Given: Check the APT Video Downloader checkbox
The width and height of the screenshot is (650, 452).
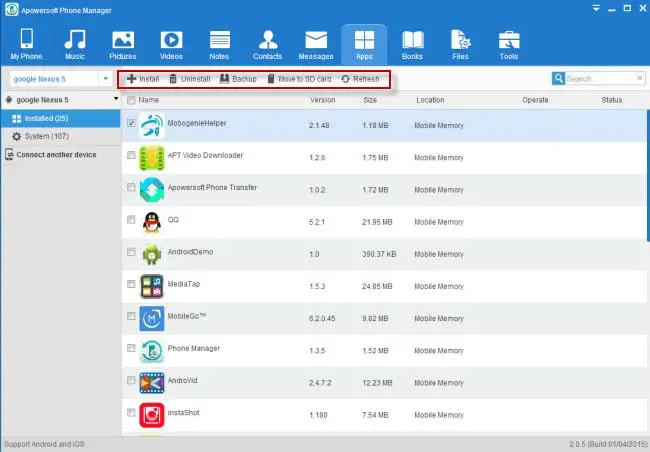Looking at the screenshot, I should click(x=131, y=155).
